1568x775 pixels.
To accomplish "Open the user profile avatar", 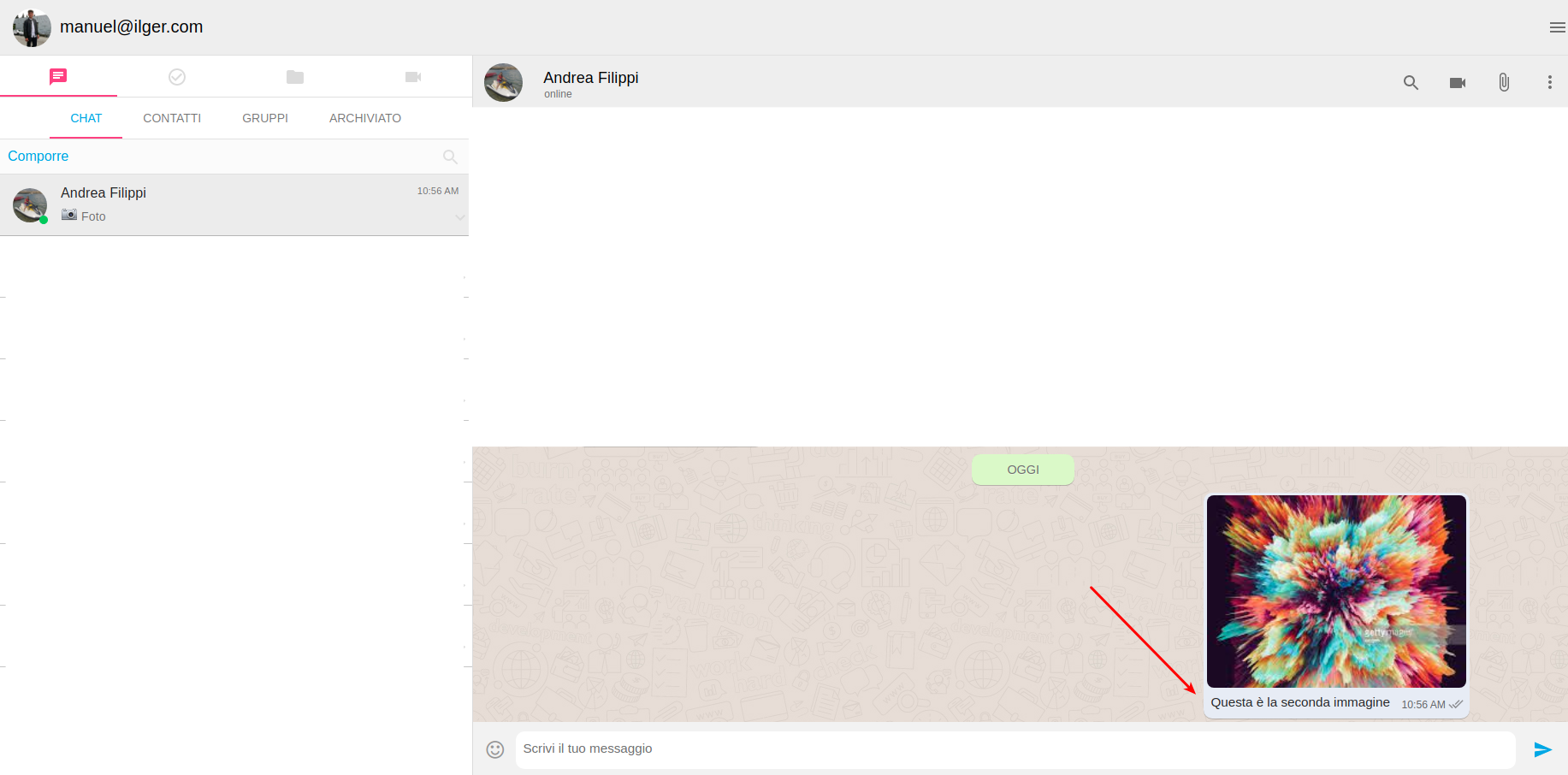I will [x=32, y=27].
